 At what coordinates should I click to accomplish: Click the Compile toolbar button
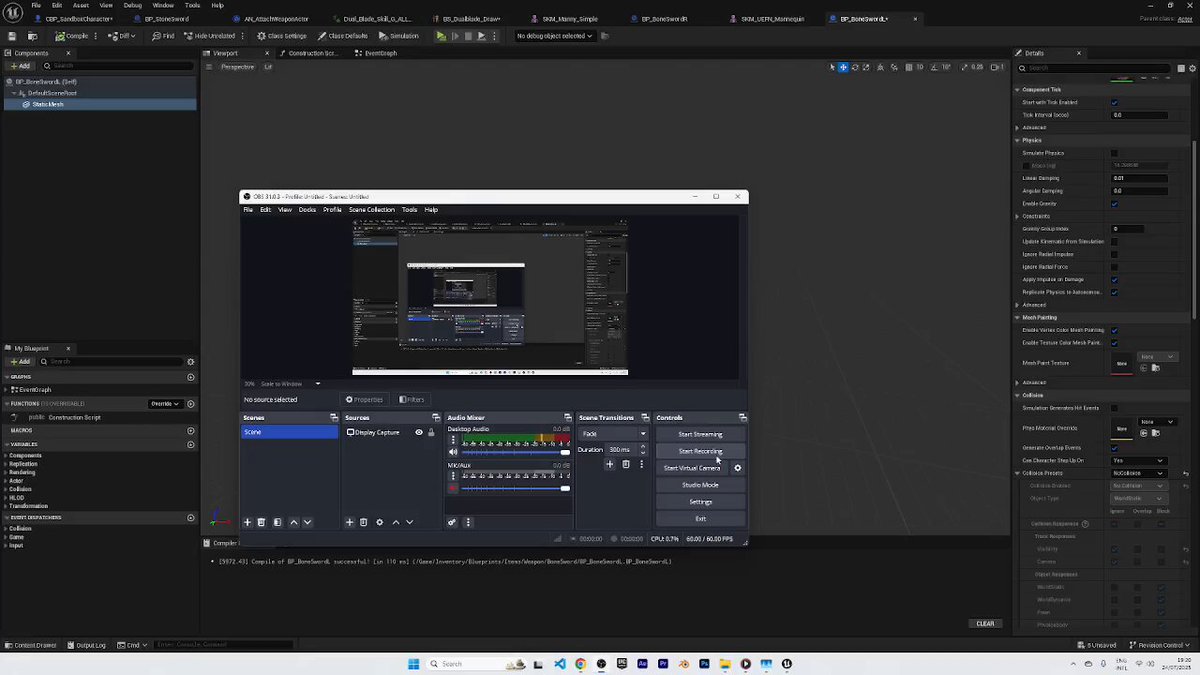pos(71,36)
